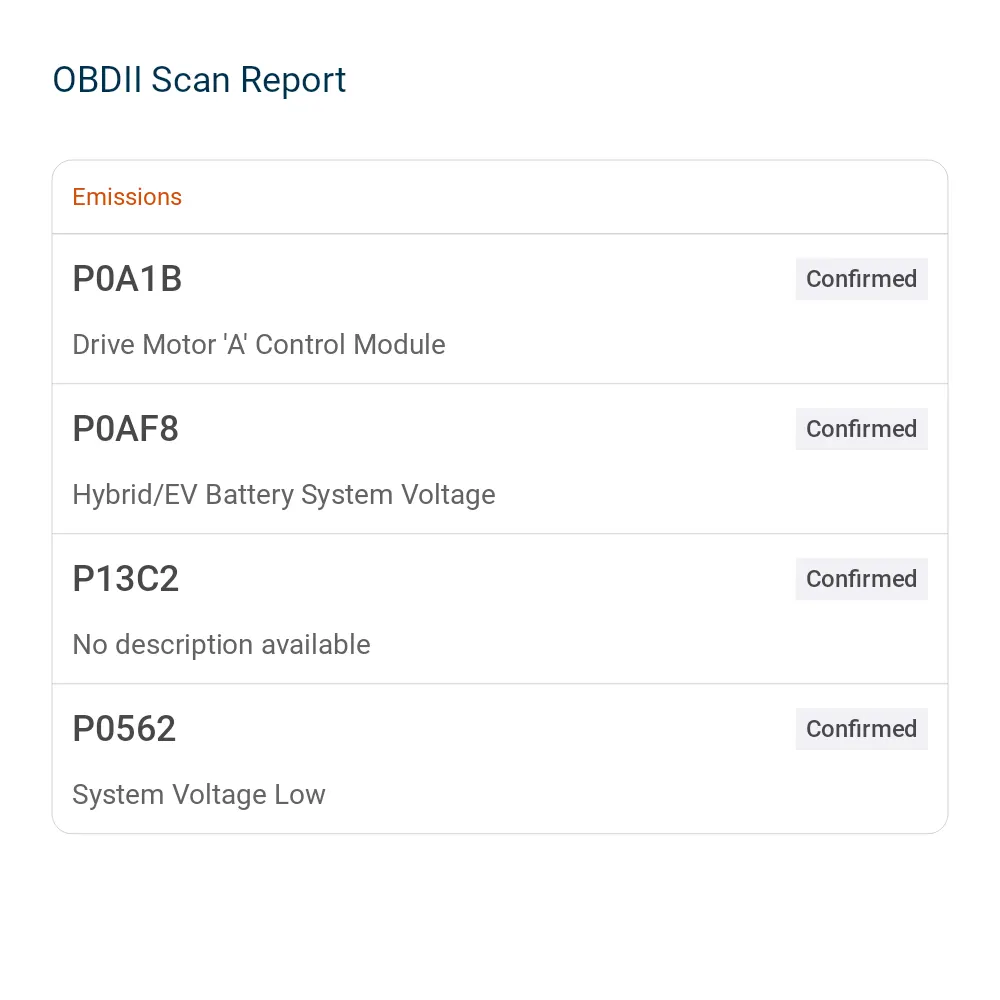Click the P0AF8 list row

coord(500,459)
